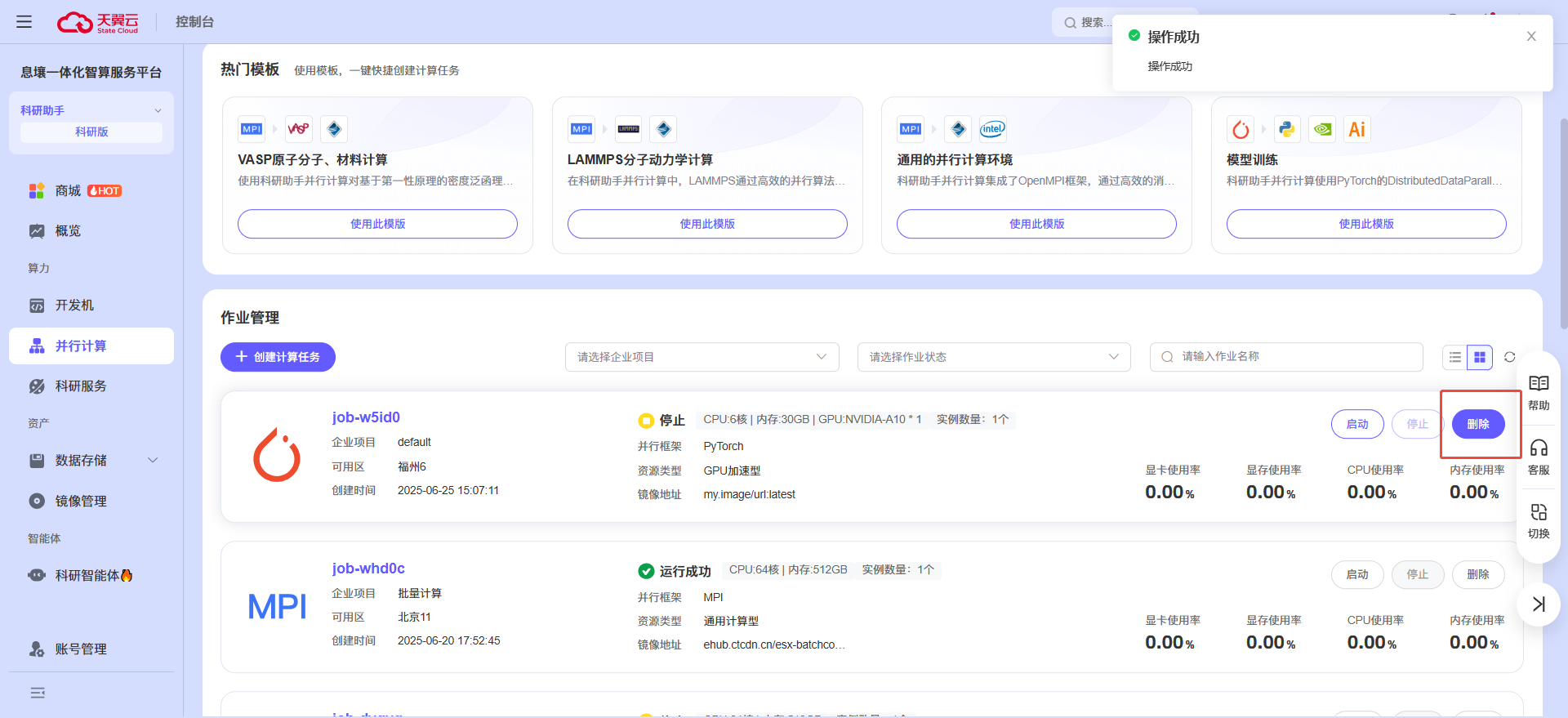The width and height of the screenshot is (1568, 718).
Task: Expand the 科研助手 selector
Action: (x=91, y=110)
